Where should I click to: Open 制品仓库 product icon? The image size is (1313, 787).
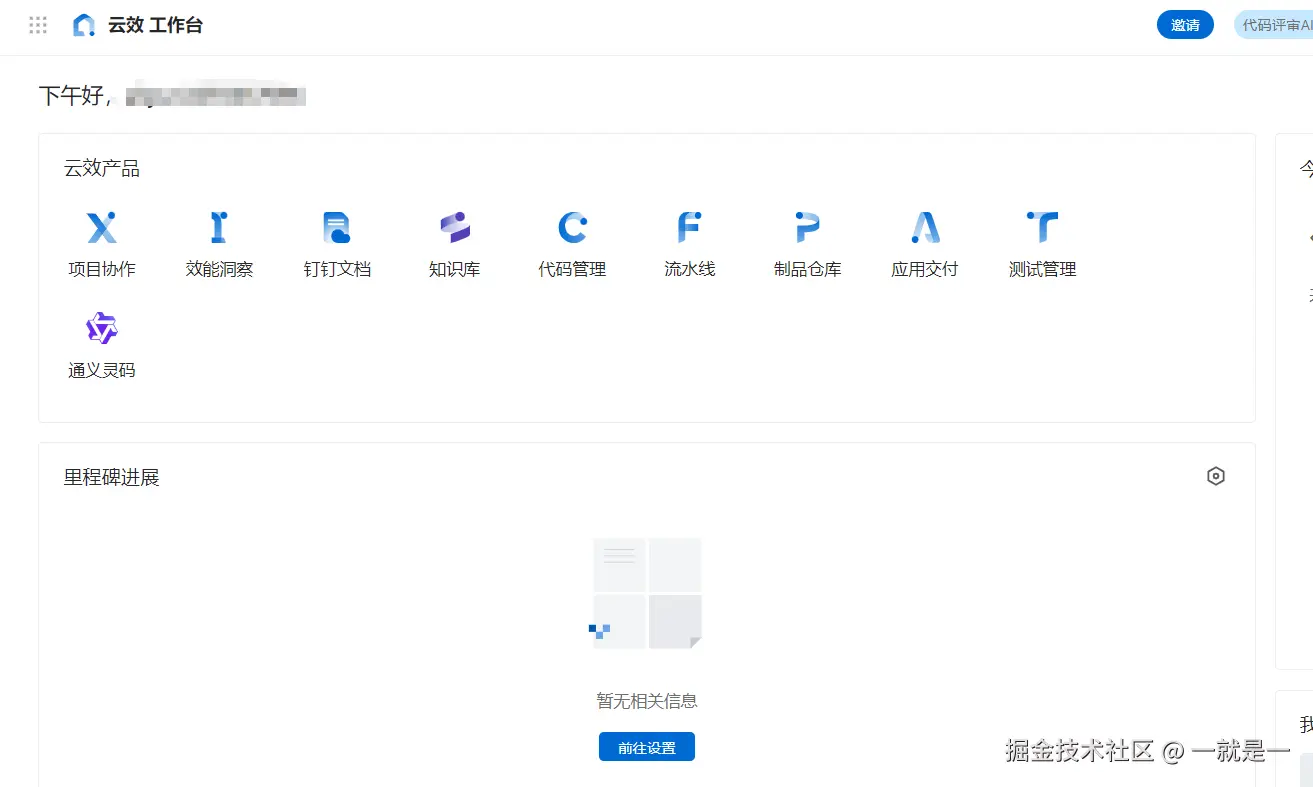pos(807,228)
